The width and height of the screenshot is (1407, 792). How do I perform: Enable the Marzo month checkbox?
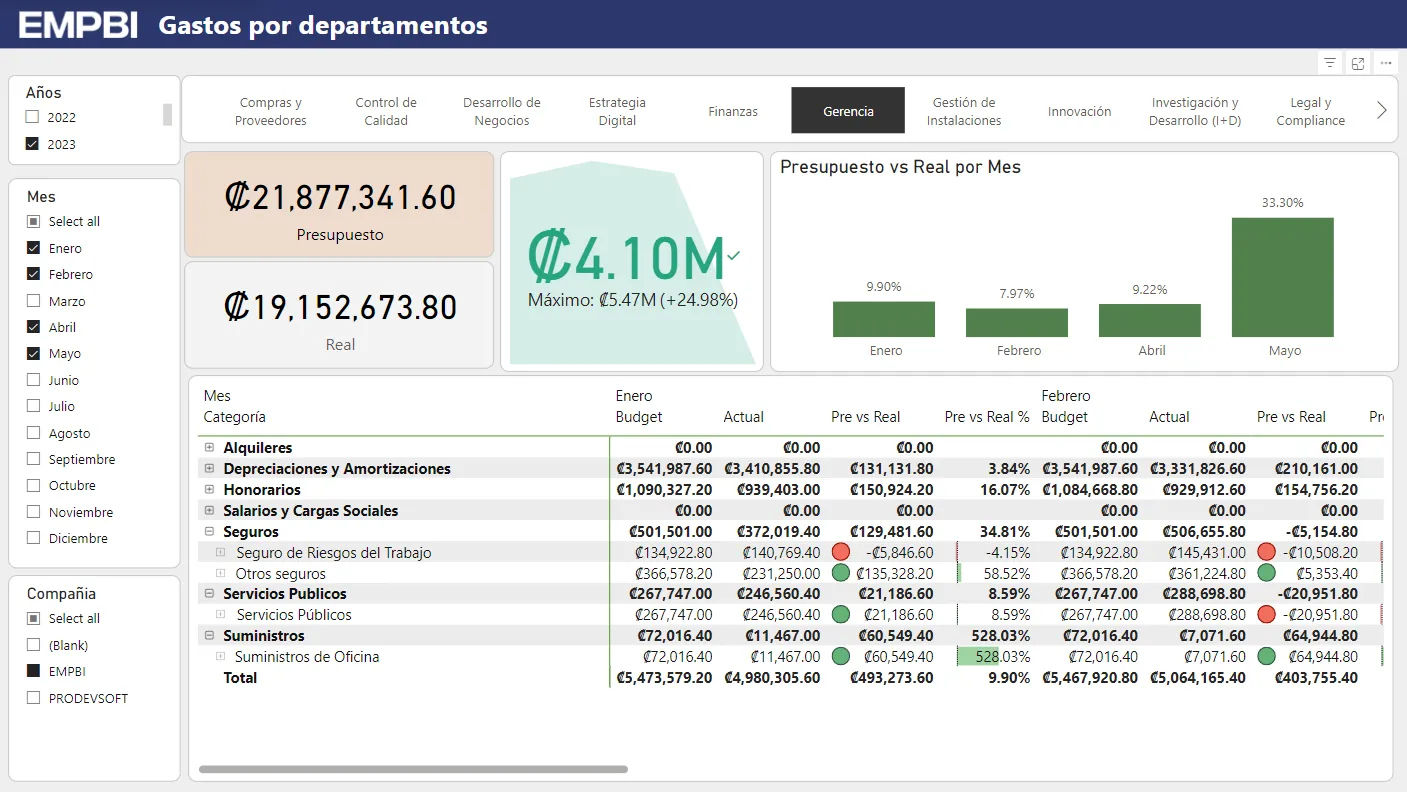33,301
